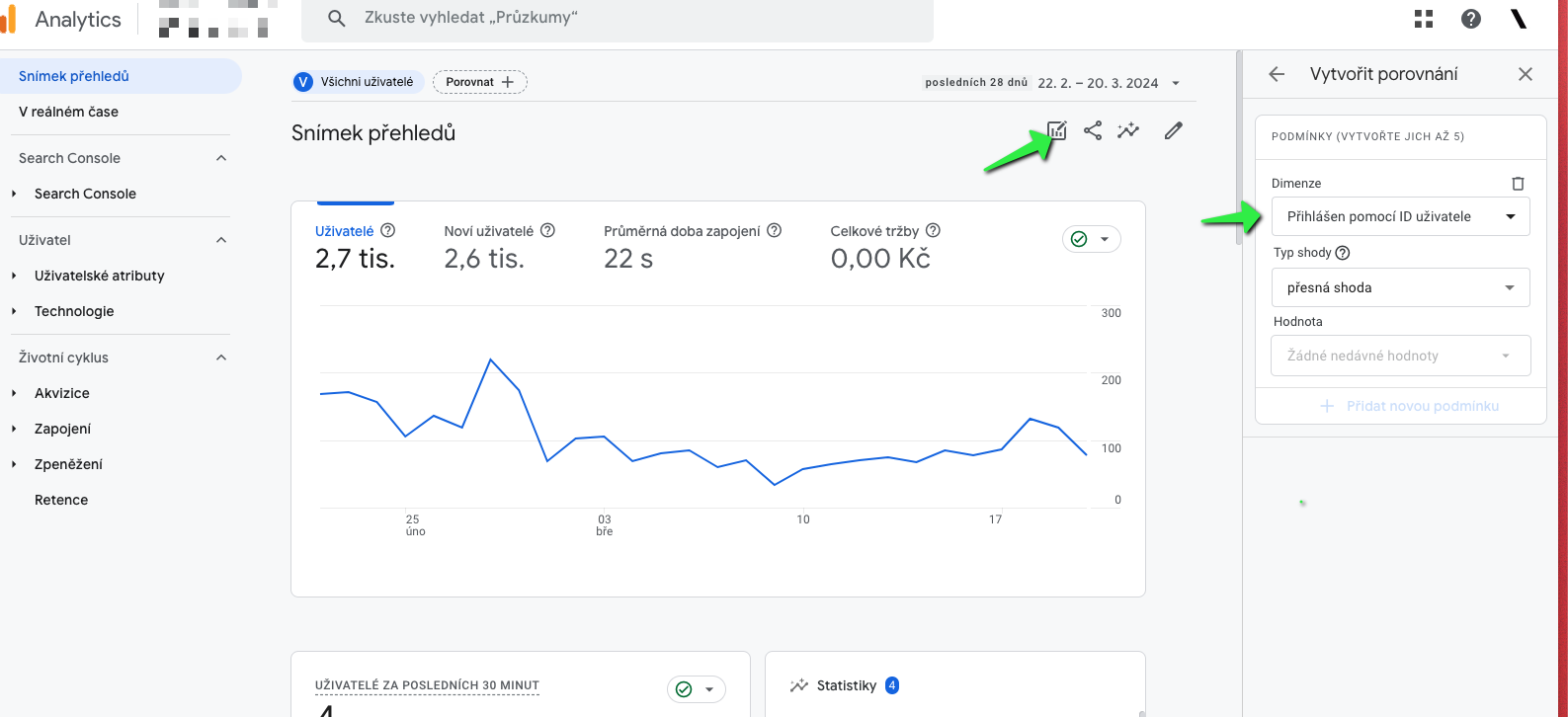
Task: Show info for Celkové tržby
Action: click(934, 230)
